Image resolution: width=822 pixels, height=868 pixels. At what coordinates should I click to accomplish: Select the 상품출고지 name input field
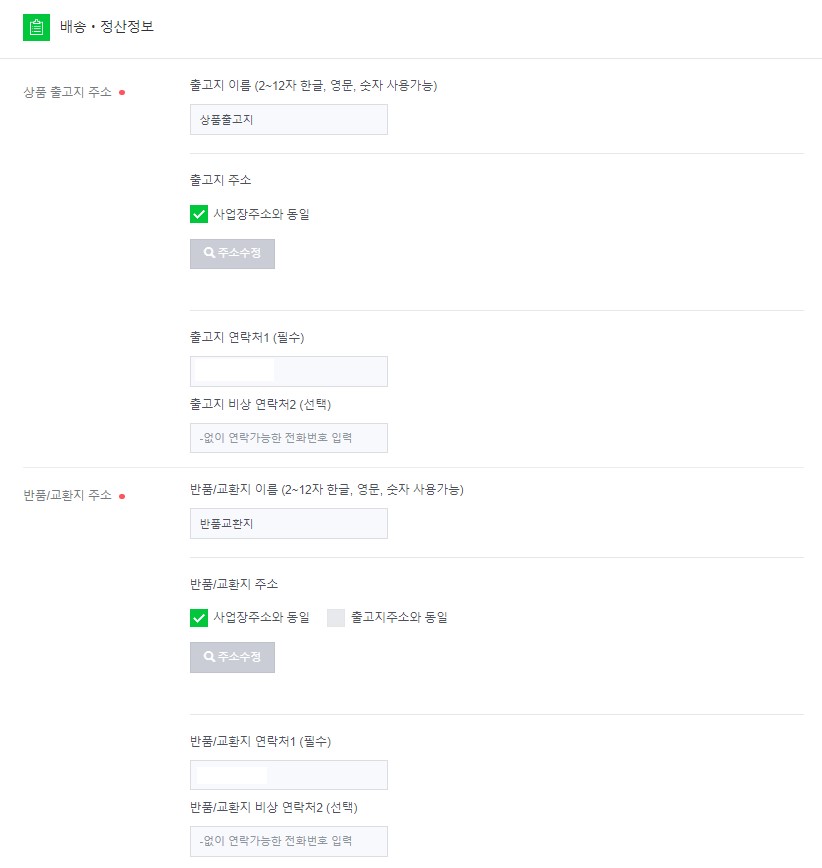[x=288, y=119]
